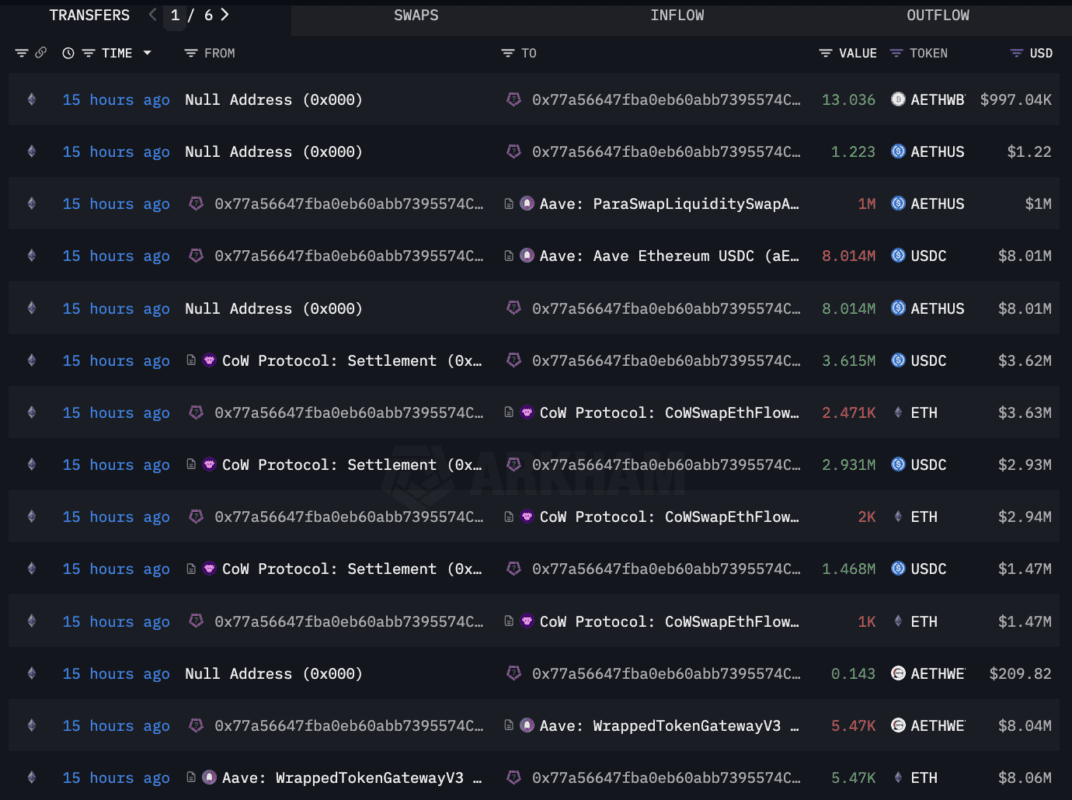Image resolution: width=1072 pixels, height=800 pixels.
Task: Click contract icon before WrappedTokenGatewayV3 recipient
Action: tap(509, 725)
